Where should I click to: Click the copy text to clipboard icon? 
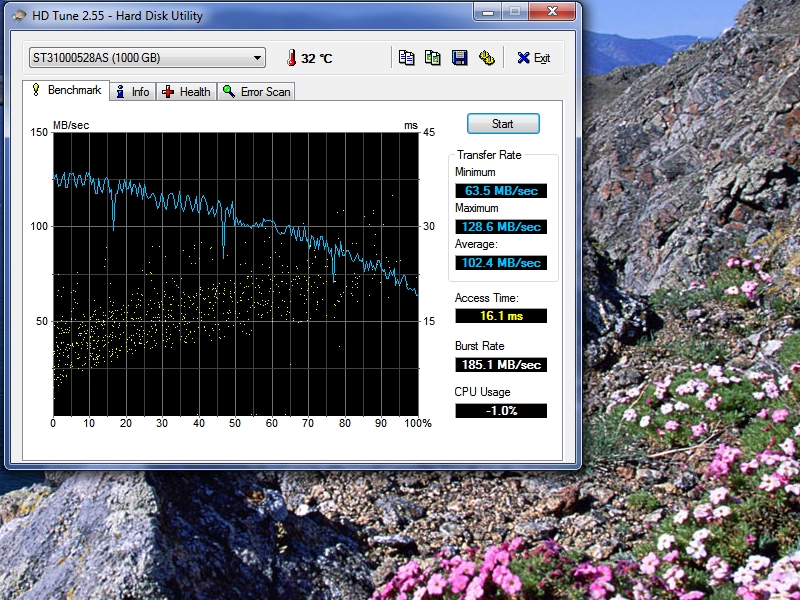pos(406,58)
